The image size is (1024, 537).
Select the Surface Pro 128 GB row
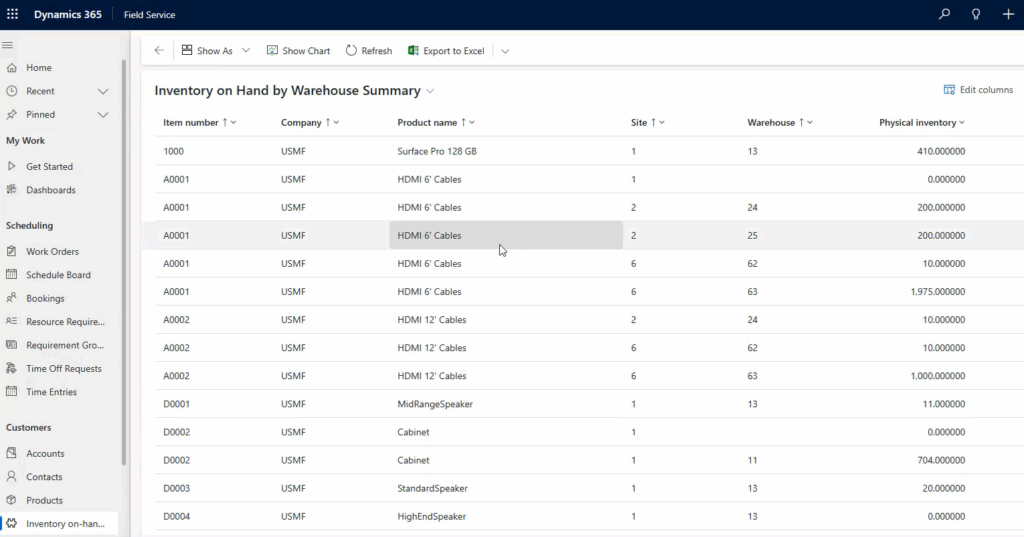(x=583, y=151)
